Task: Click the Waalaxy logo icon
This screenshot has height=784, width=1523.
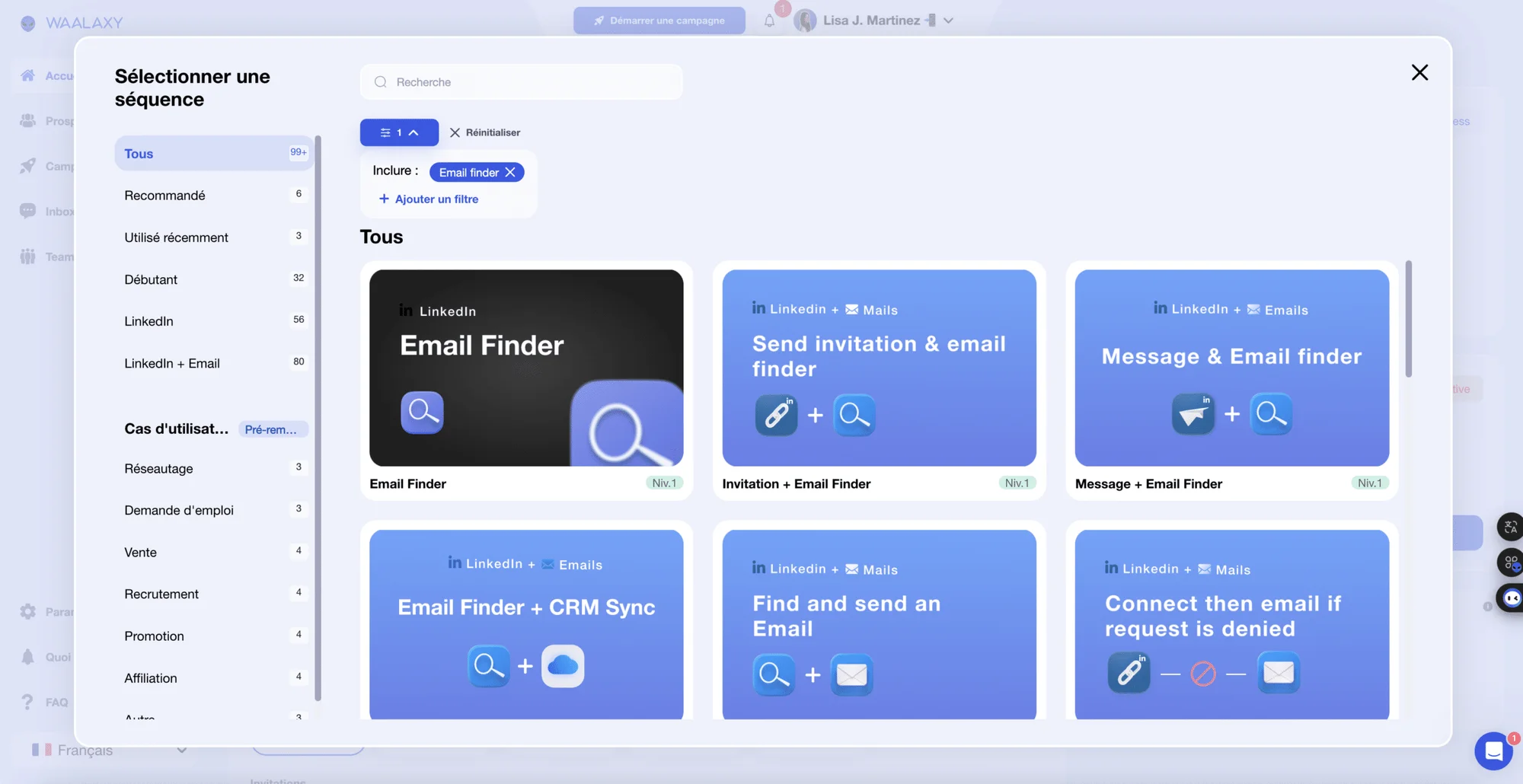Action: coord(28,23)
